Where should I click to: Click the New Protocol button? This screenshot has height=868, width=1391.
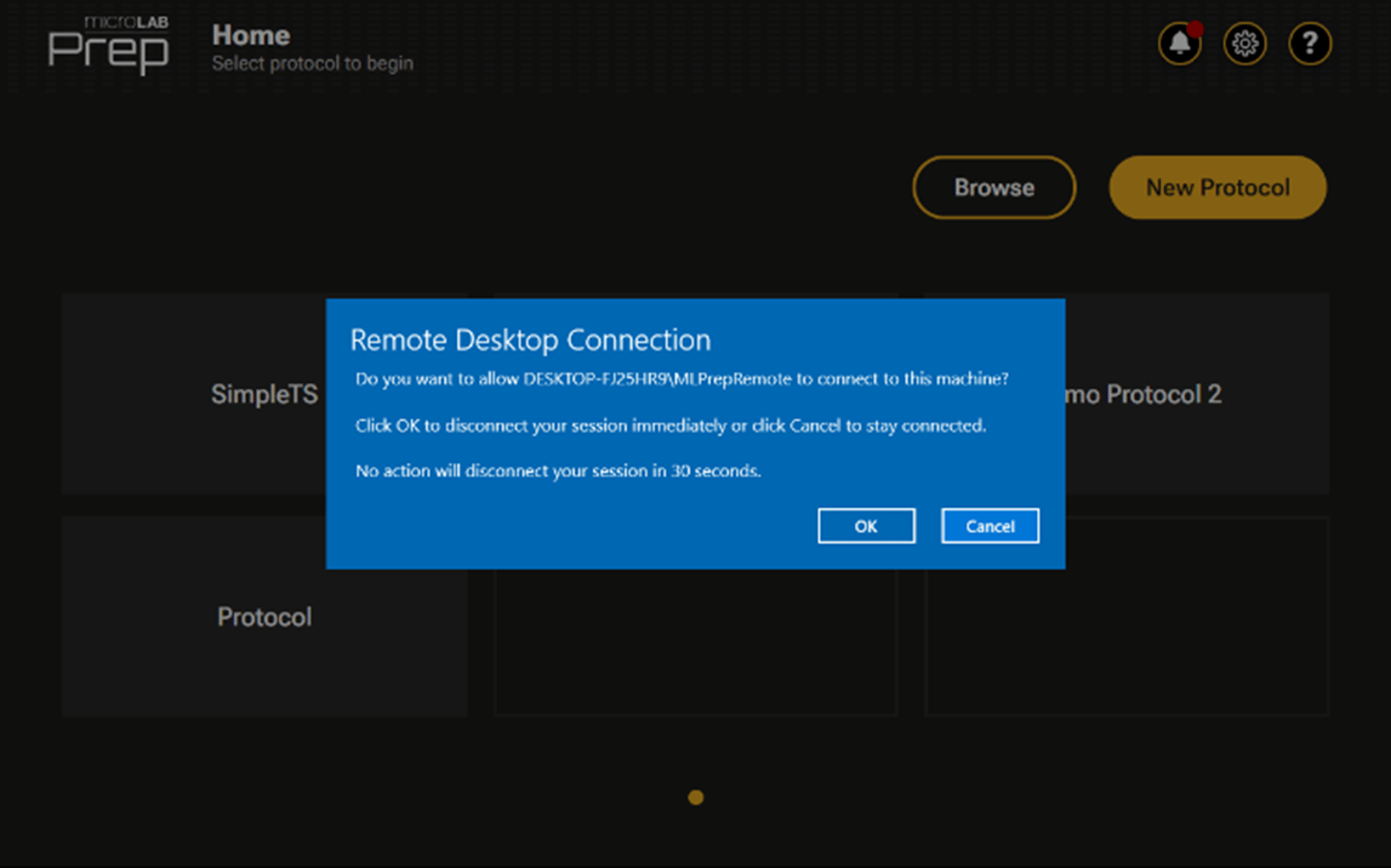[x=1218, y=187]
